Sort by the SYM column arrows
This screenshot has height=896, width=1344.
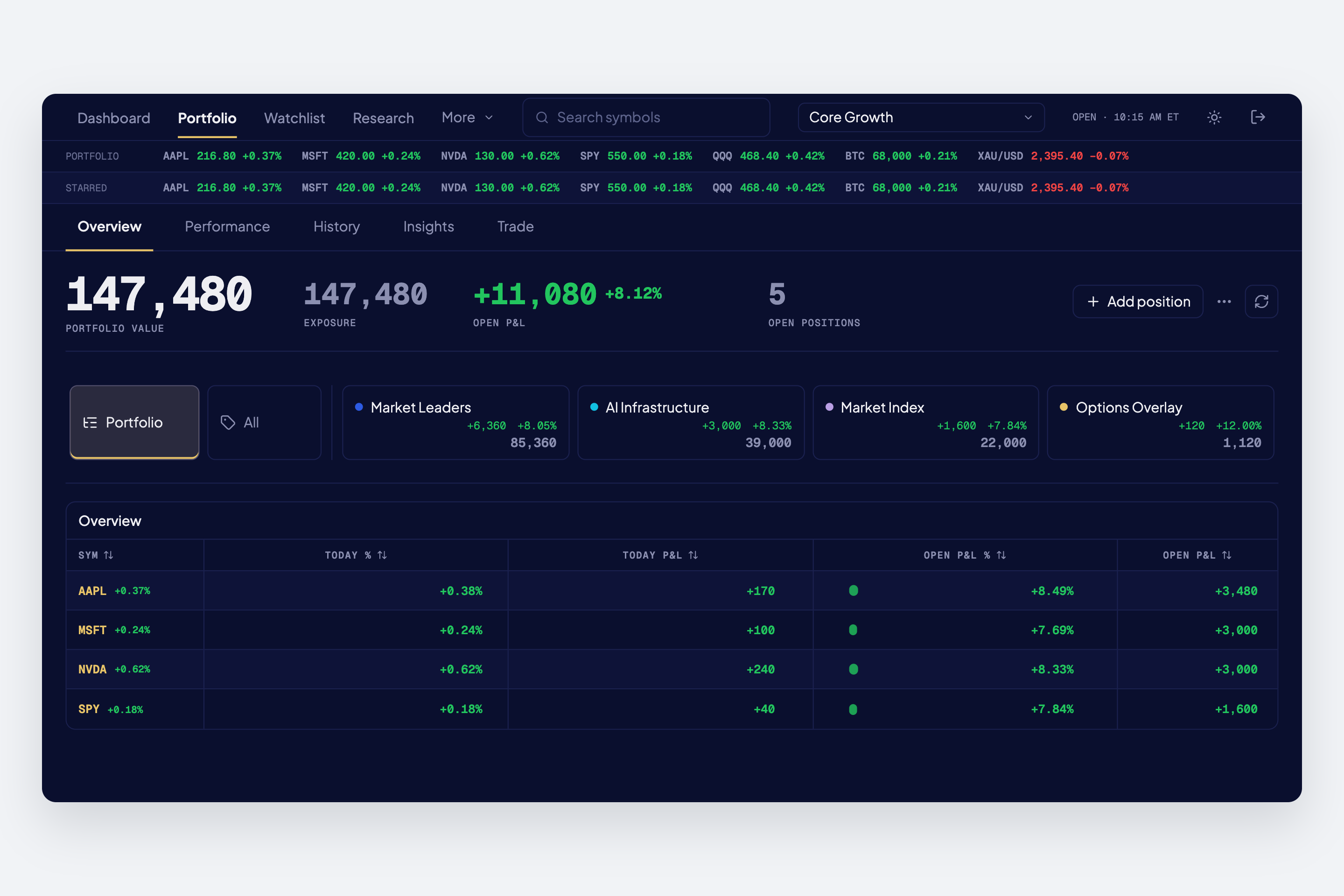(x=109, y=555)
